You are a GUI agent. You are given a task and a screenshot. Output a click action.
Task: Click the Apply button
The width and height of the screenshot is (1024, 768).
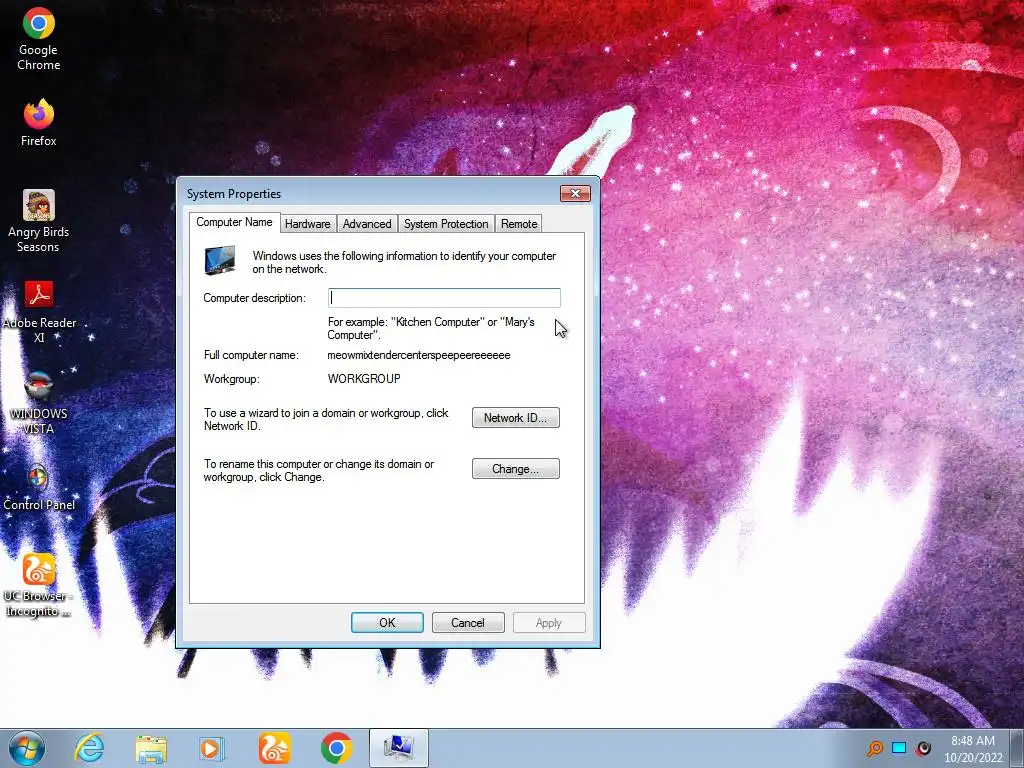pyautogui.click(x=549, y=623)
